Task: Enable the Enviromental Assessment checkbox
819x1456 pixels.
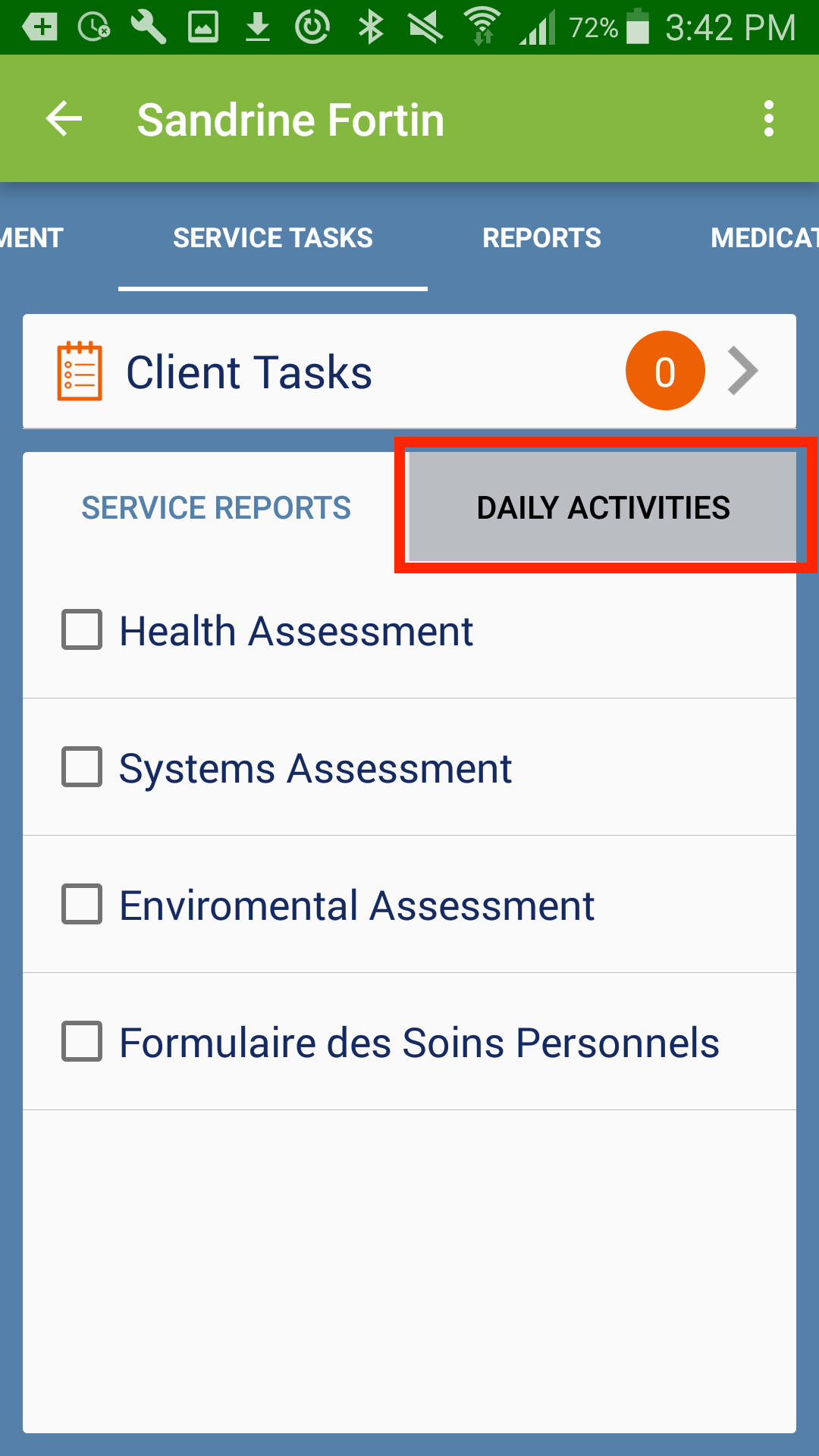Action: click(x=82, y=905)
